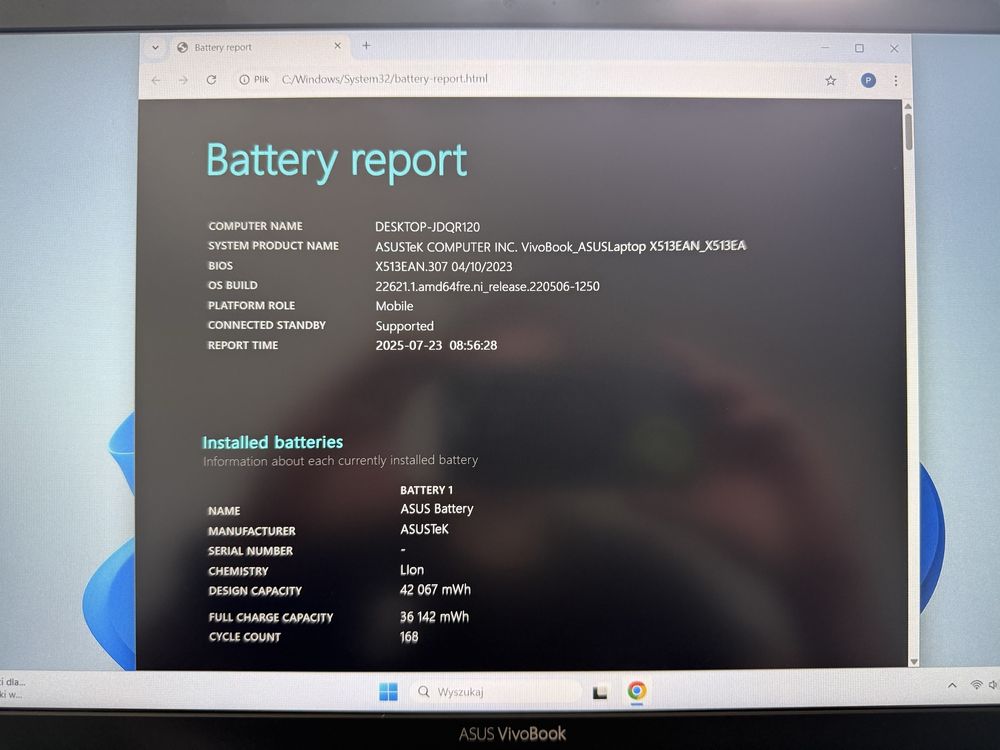Click the Installed batteries heading
This screenshot has height=750, width=1000.
pyautogui.click(x=272, y=442)
